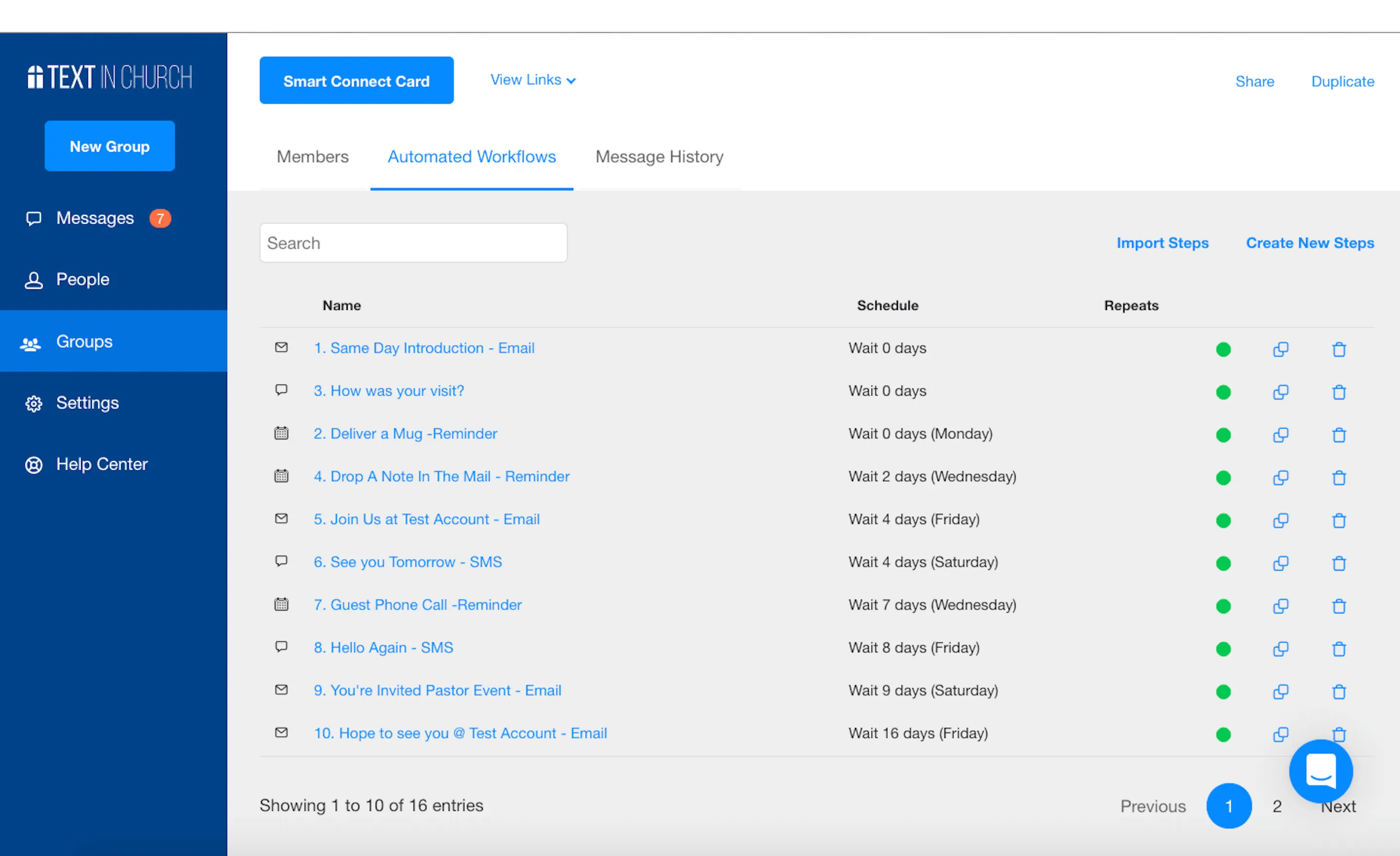Viewport: 1400px width, 856px height.
Task: Click the Settings gear in sidebar
Action: (x=34, y=403)
